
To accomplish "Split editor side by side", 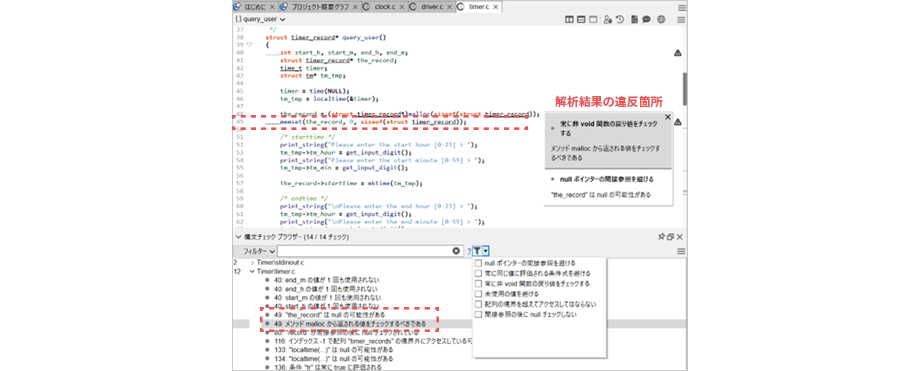I will pyautogui.click(x=569, y=19).
